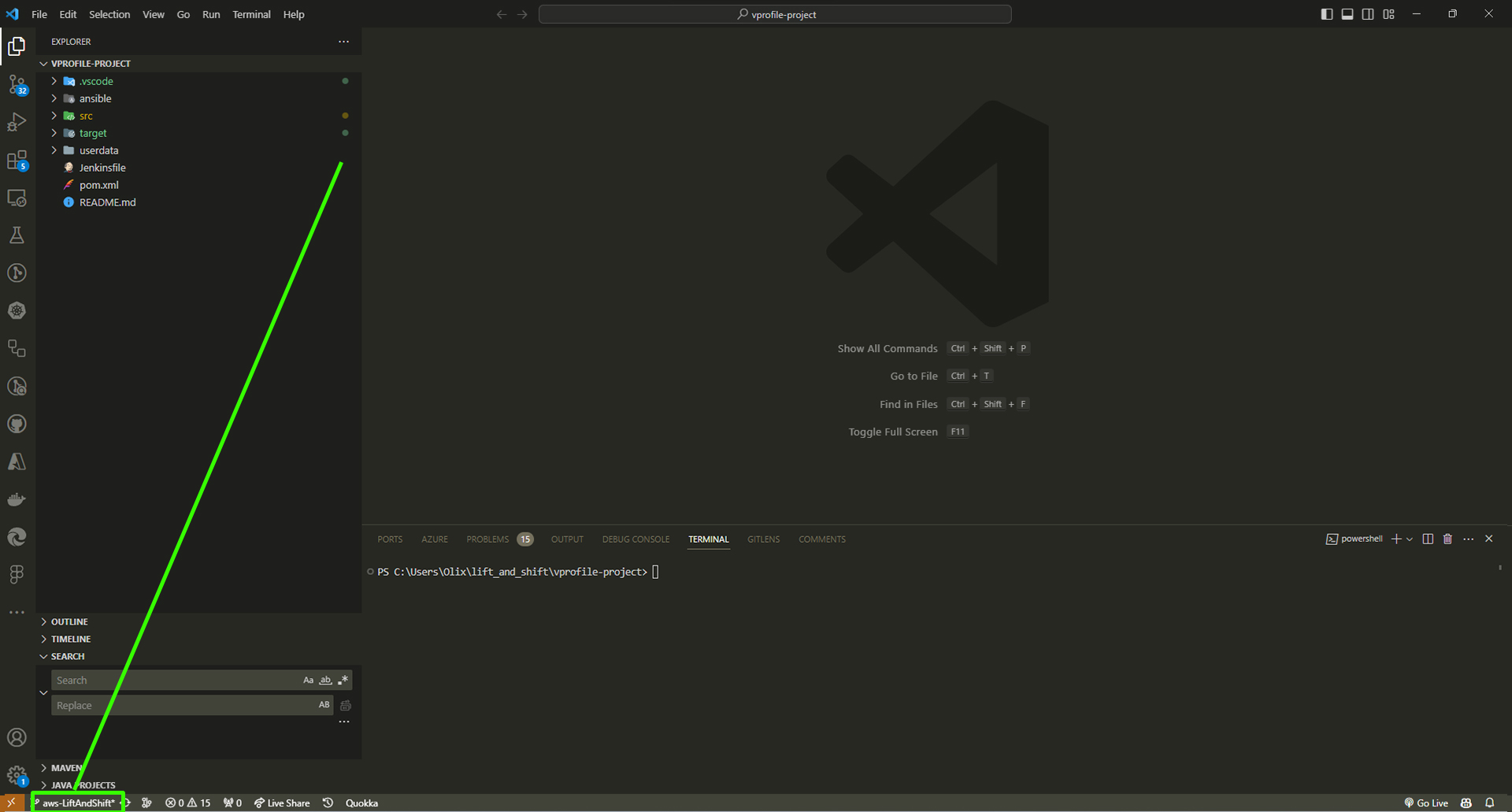
Task: Open the notifications bell in status bar
Action: pyautogui.click(x=1489, y=803)
